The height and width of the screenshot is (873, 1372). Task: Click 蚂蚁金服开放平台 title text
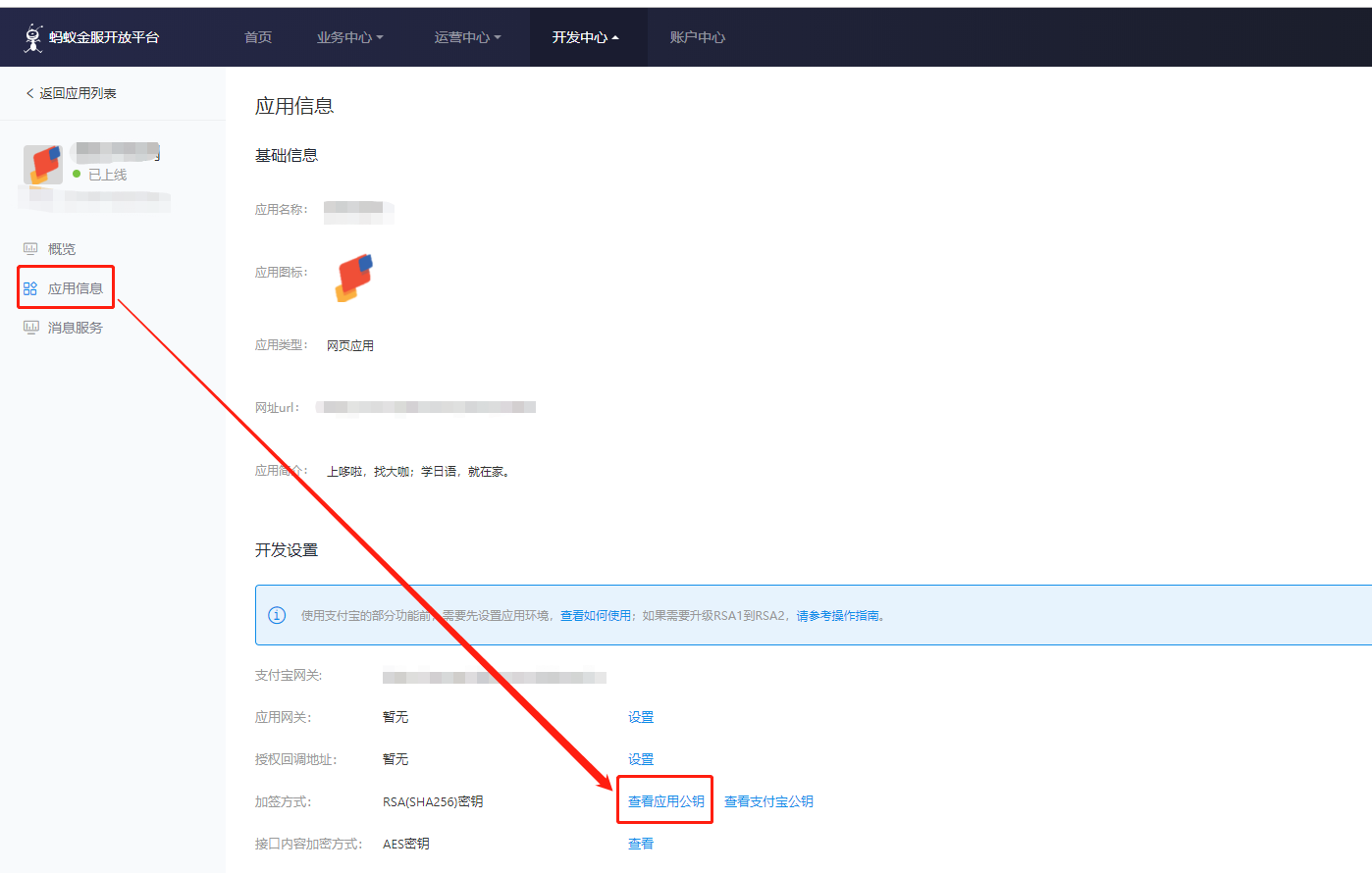[104, 37]
